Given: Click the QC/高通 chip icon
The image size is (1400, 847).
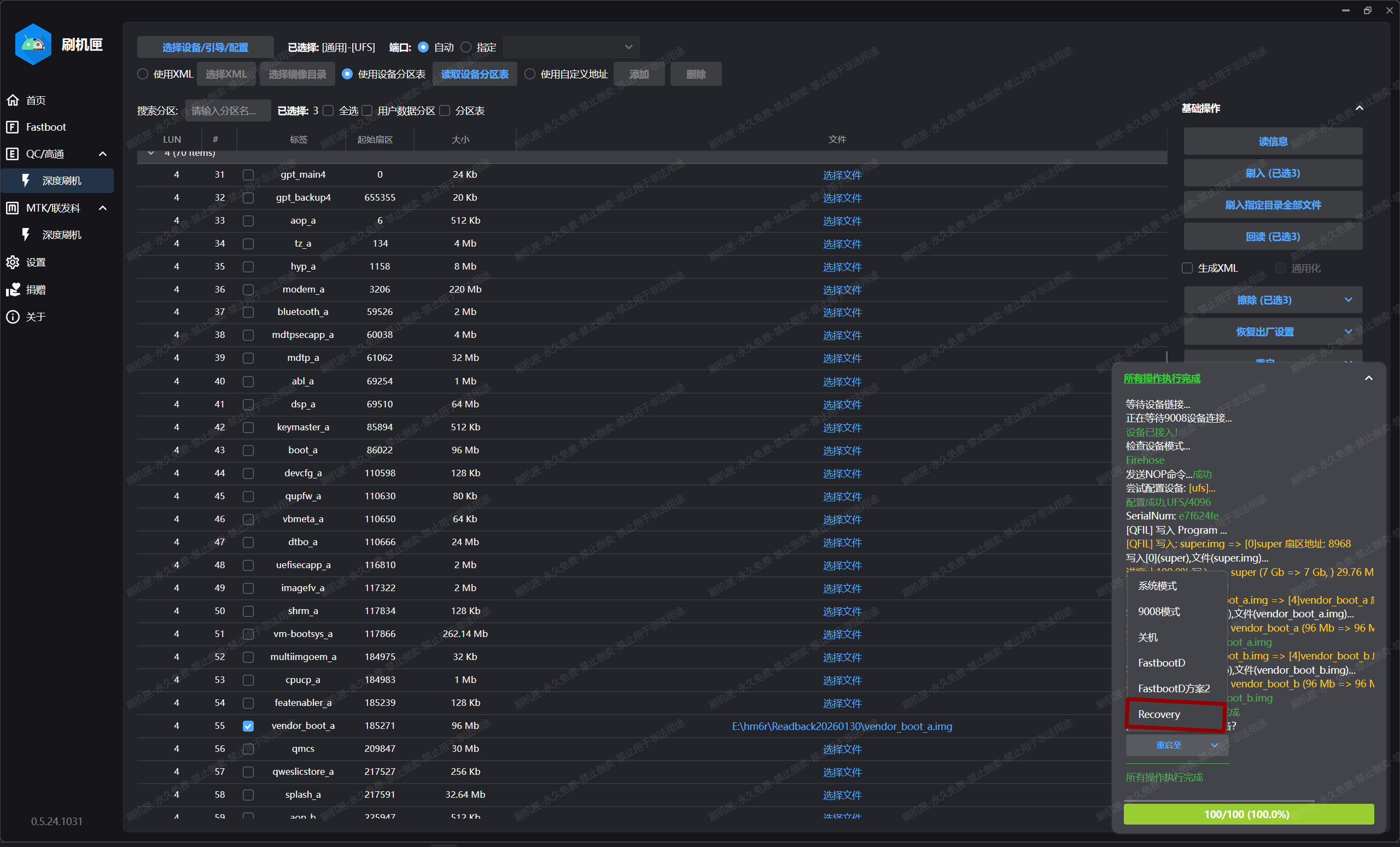Looking at the screenshot, I should 13,154.
